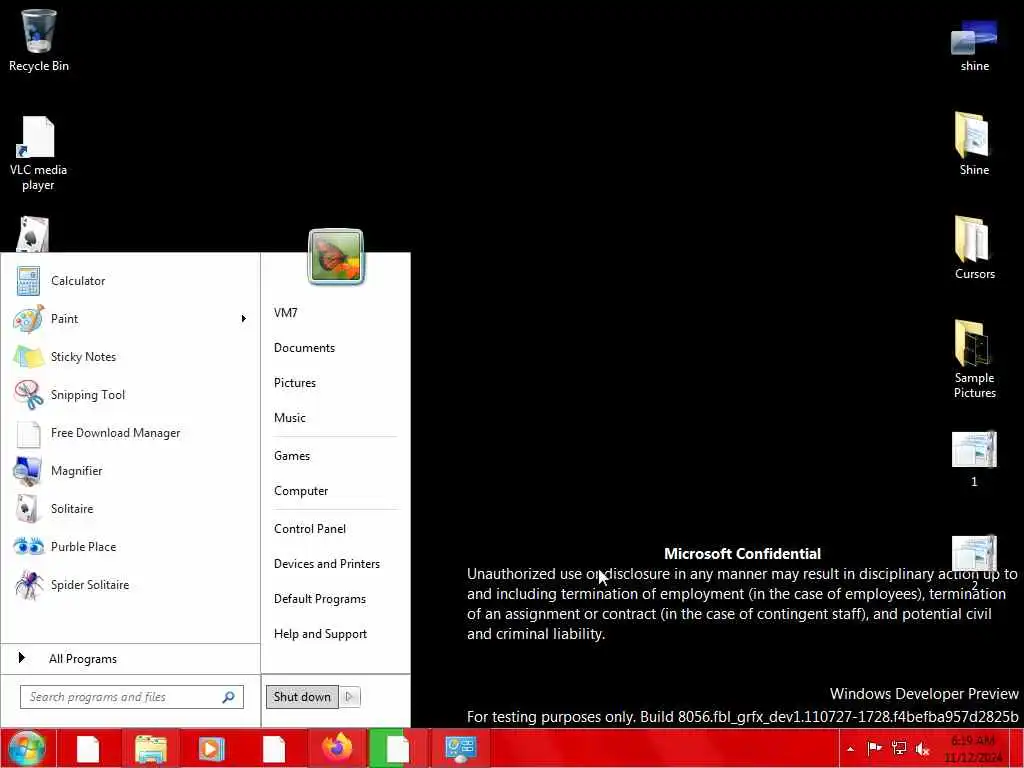1024x768 pixels.
Task: Open Sticky Notes from the Start menu
Action: (131, 357)
